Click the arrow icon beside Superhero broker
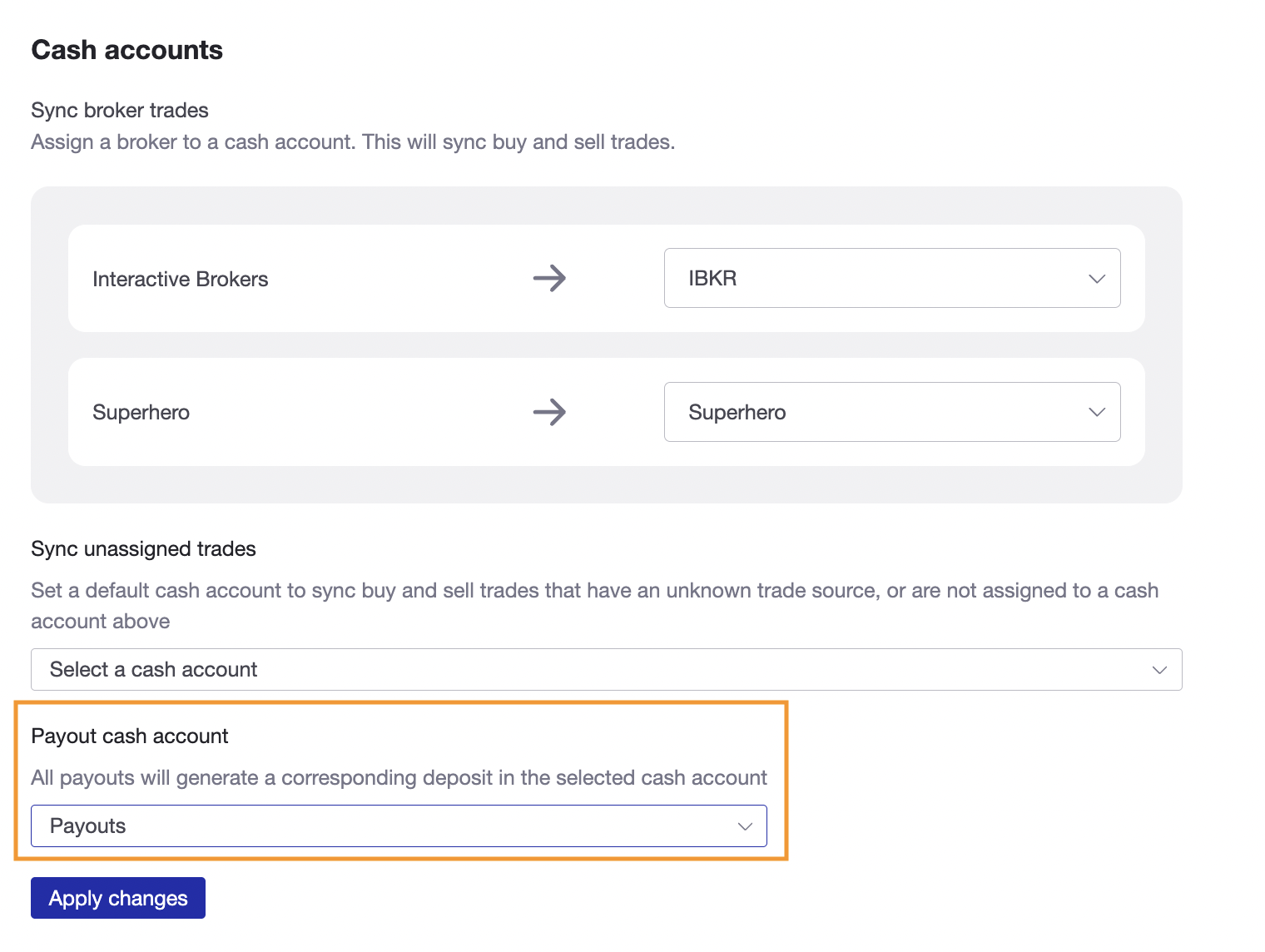 click(550, 412)
